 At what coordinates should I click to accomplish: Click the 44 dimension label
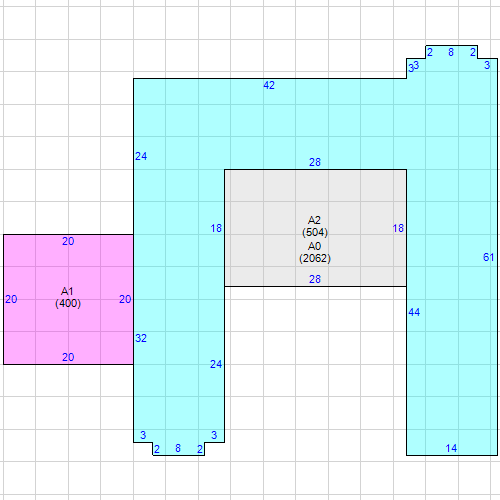pos(414,312)
